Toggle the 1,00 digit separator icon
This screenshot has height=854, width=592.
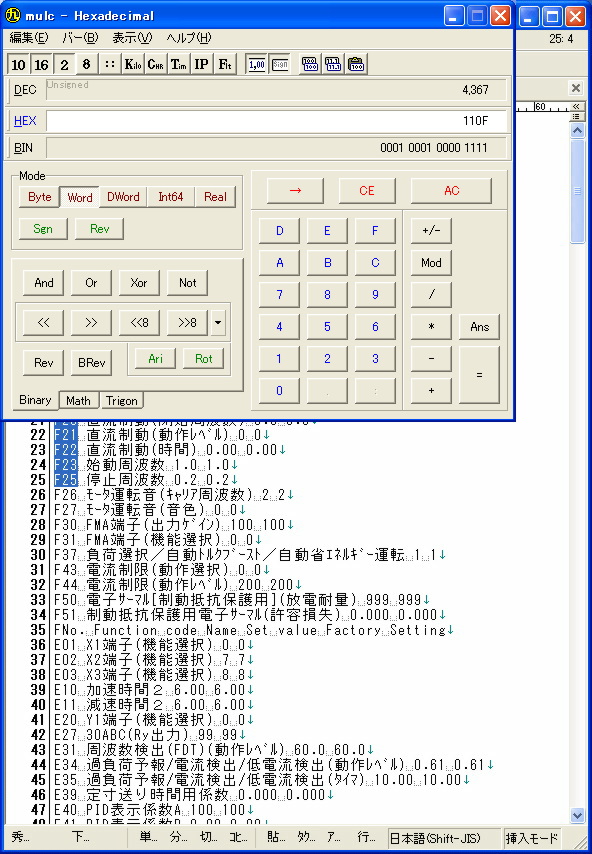pos(257,64)
